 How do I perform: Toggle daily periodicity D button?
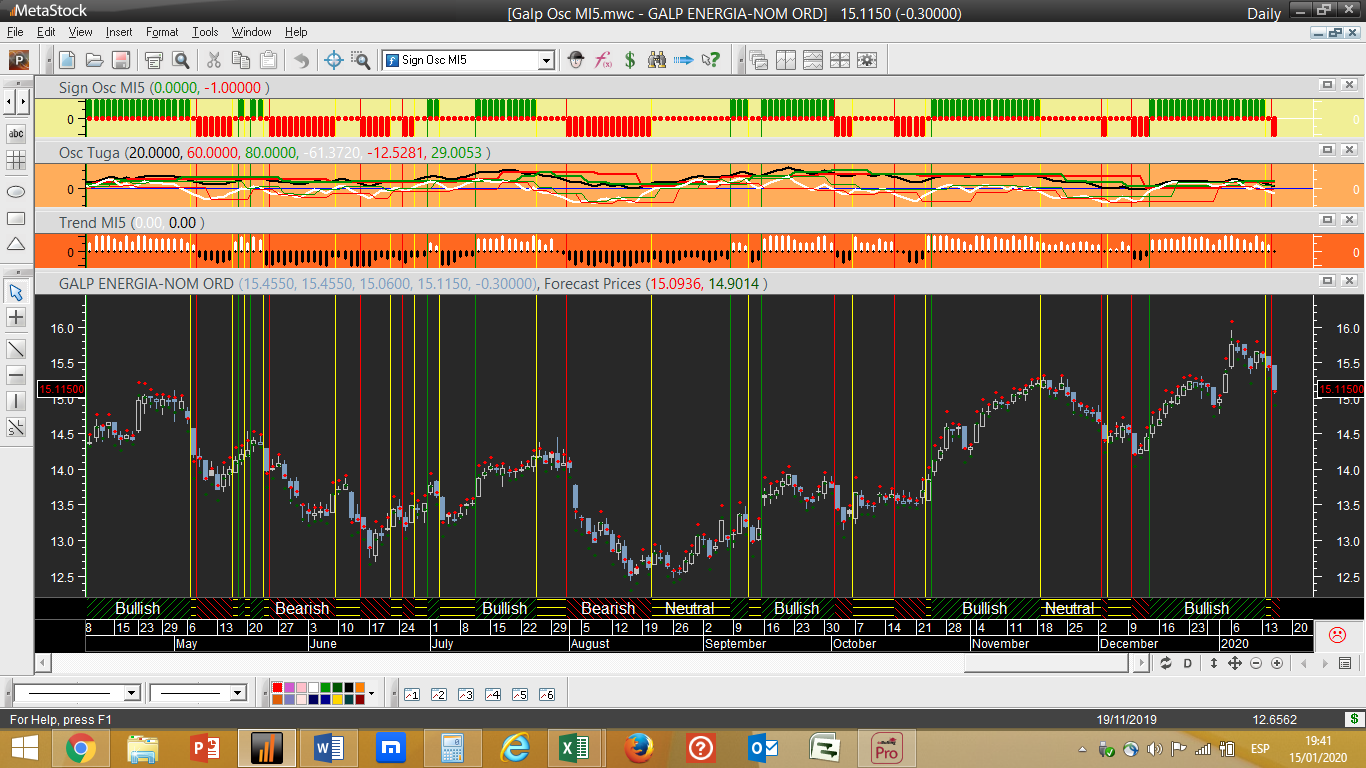pos(1188,663)
